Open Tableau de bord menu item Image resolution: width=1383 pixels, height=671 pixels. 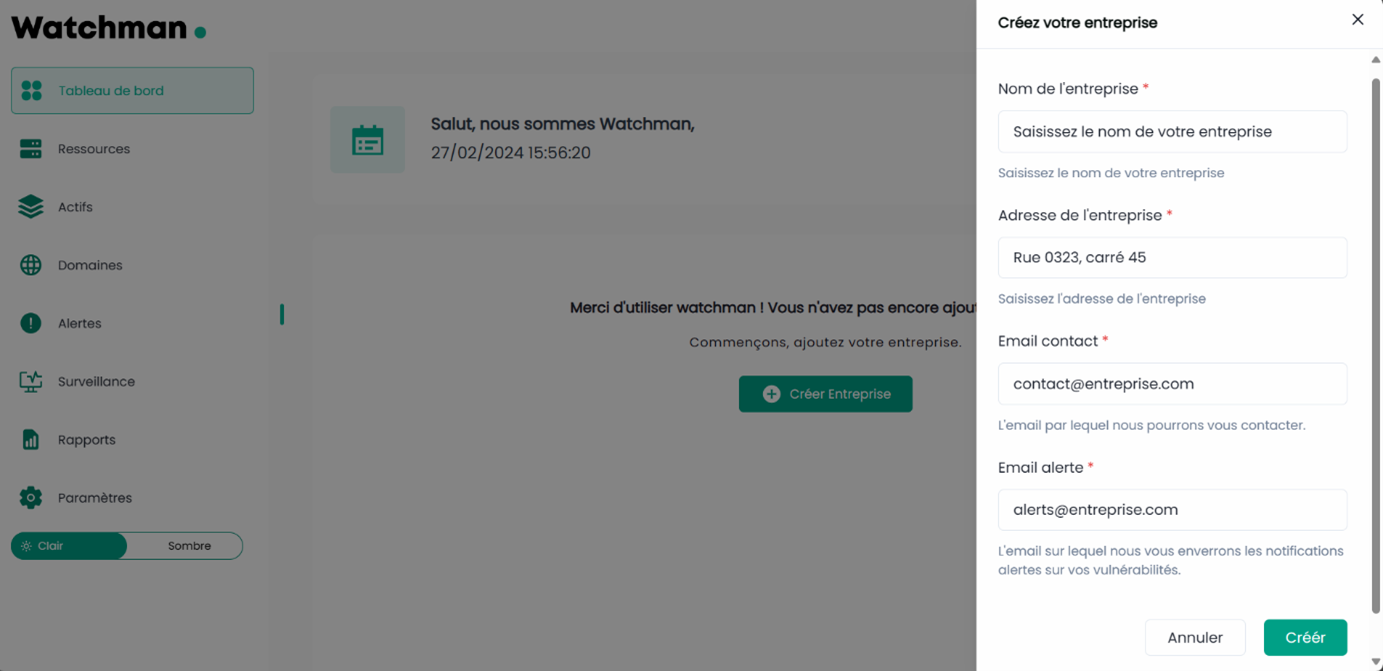[132, 91]
